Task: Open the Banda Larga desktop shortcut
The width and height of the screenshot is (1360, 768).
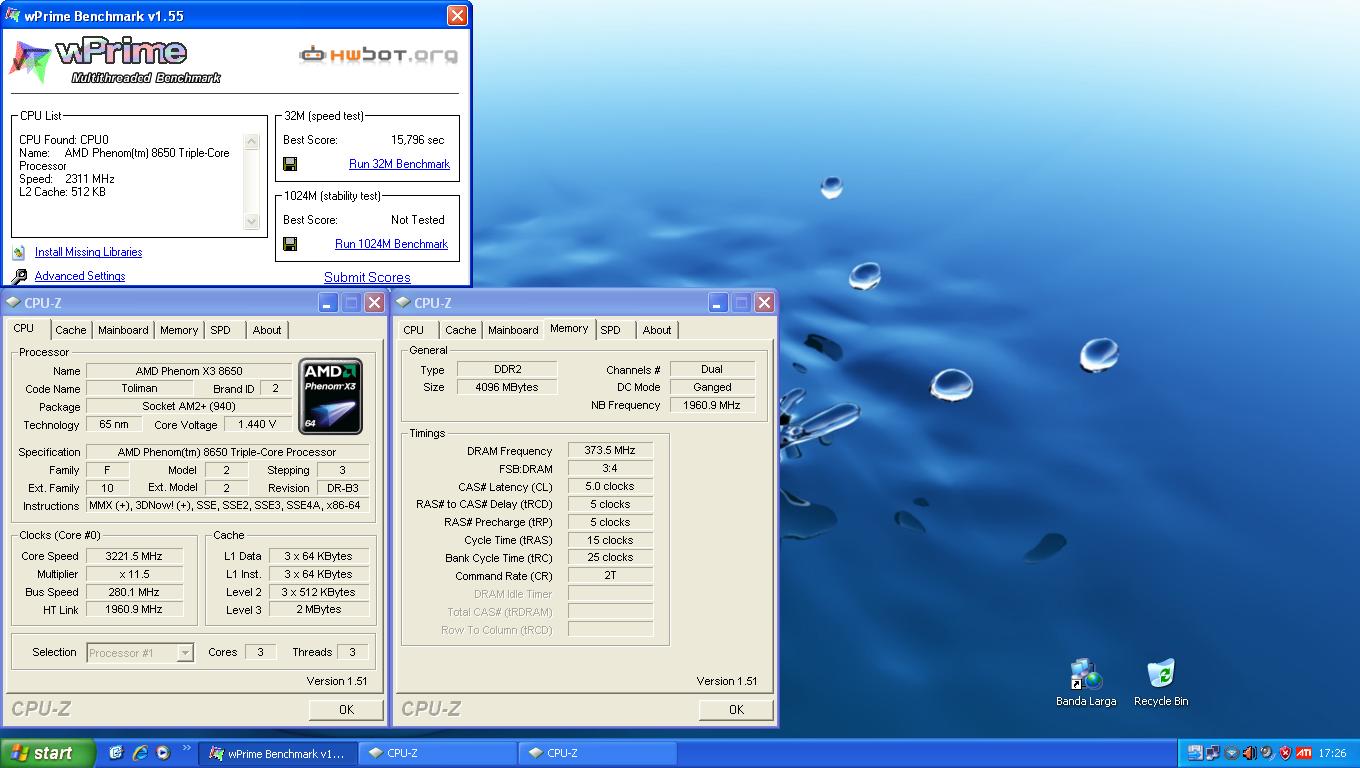Action: pos(1086,683)
